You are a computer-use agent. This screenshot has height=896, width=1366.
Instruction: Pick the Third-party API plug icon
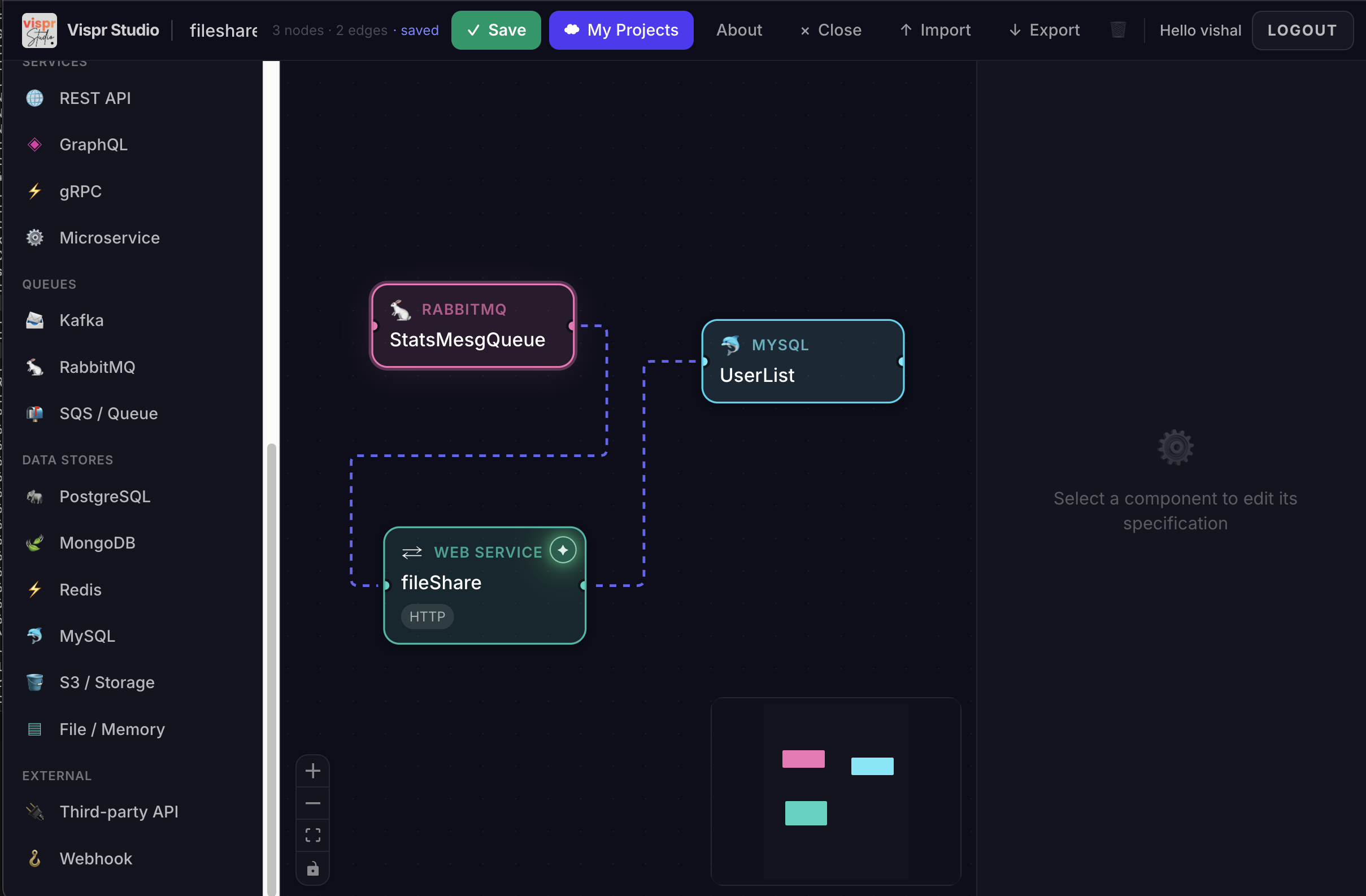[35, 812]
